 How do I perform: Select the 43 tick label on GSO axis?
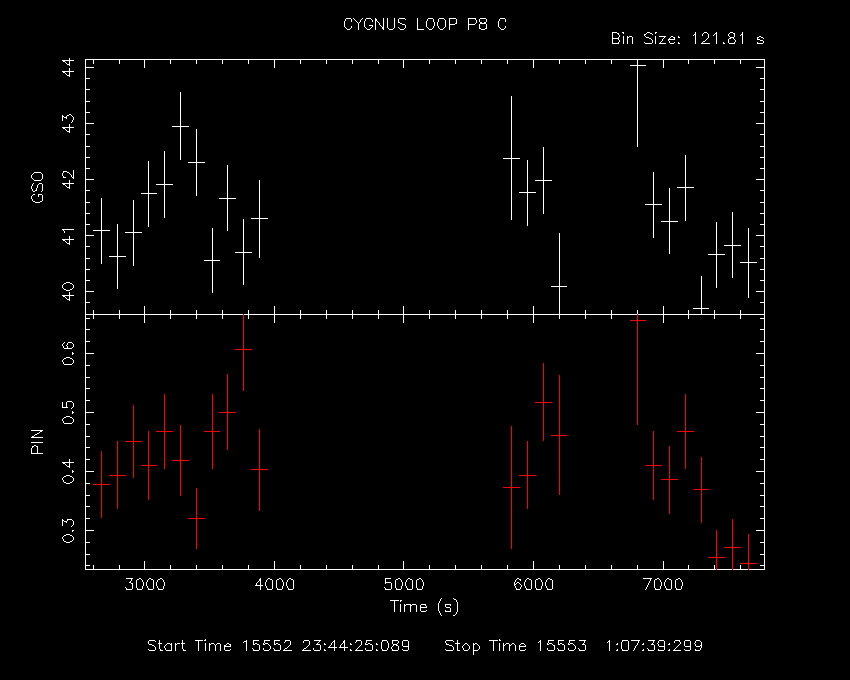[68, 124]
